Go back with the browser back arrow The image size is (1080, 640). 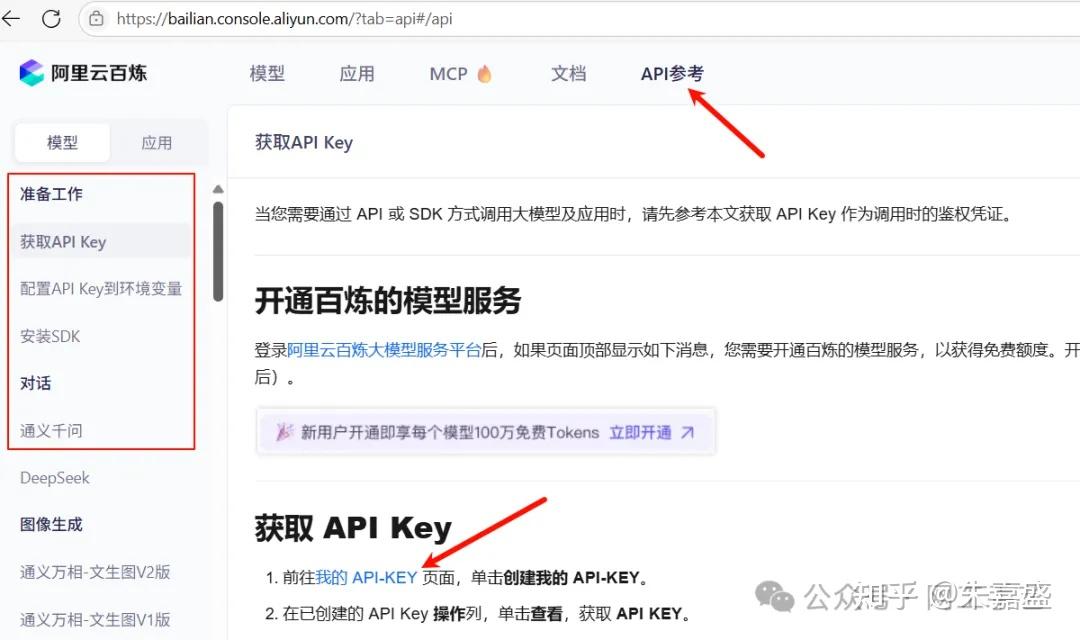click(x=12, y=19)
